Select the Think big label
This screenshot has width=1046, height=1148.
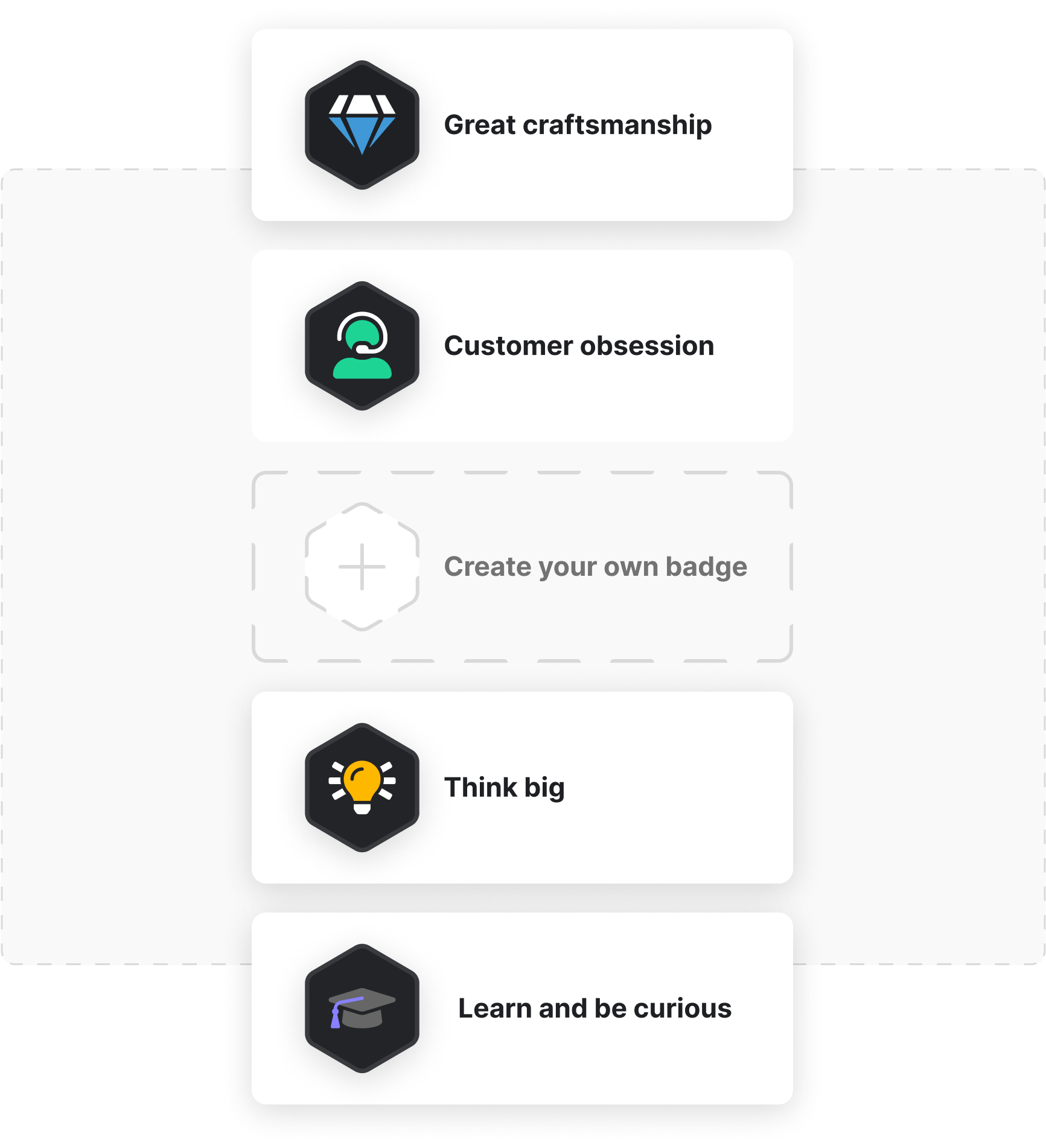click(x=505, y=788)
